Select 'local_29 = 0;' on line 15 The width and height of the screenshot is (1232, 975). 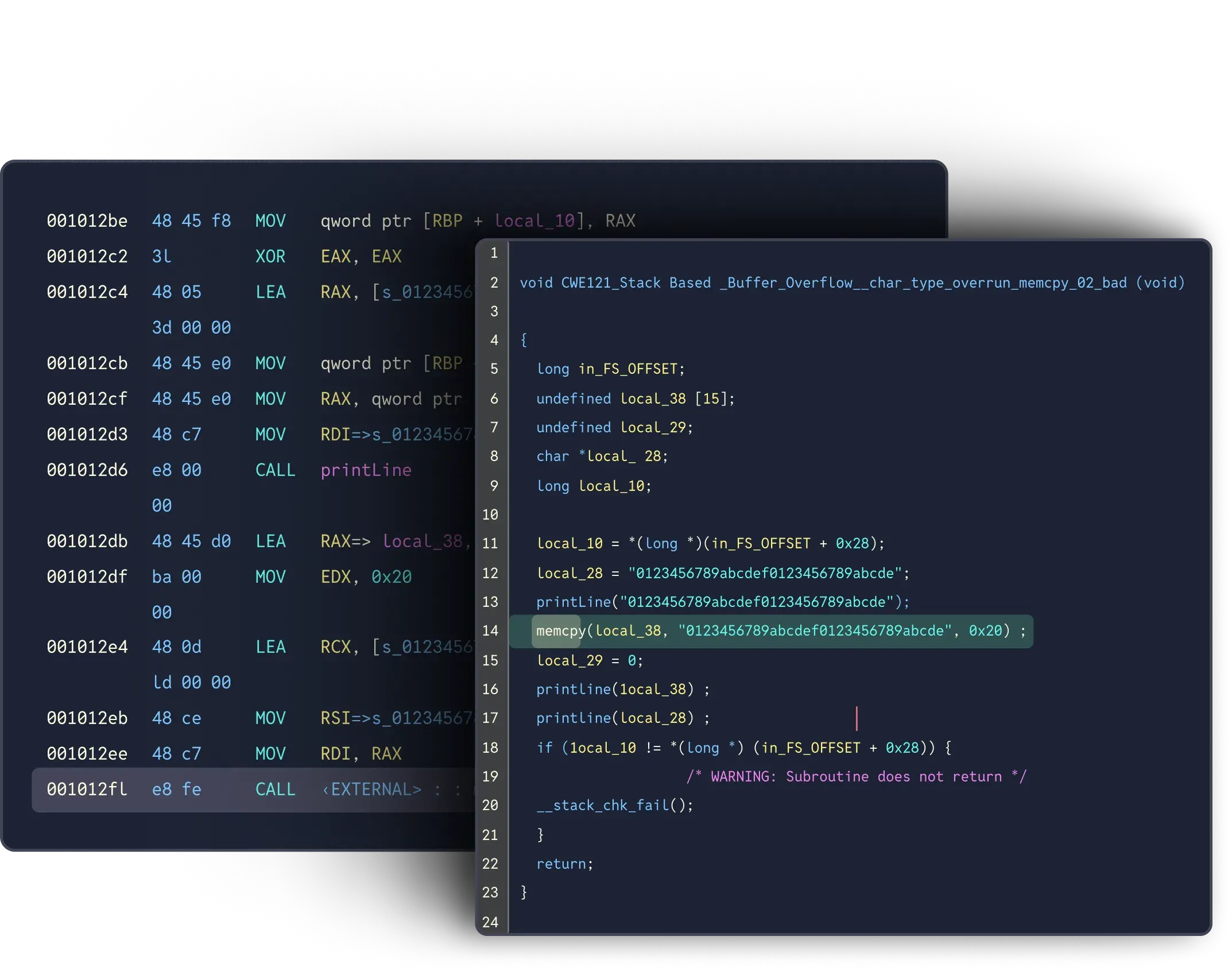590,661
